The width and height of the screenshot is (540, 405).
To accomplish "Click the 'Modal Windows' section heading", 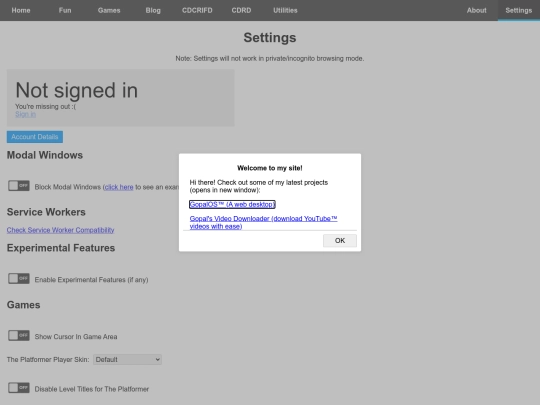I will [45, 155].
